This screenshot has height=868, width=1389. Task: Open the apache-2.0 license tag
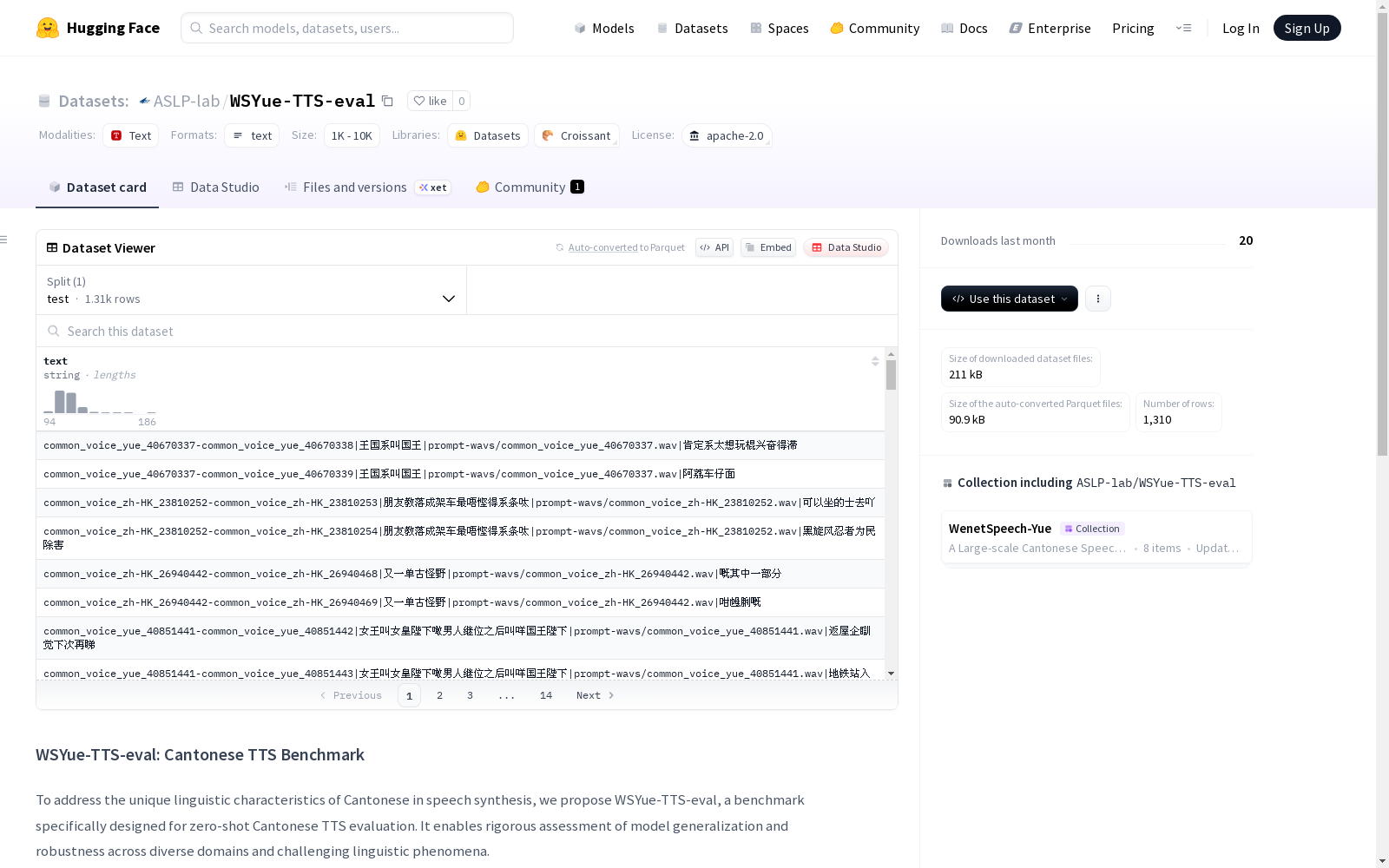(x=727, y=135)
